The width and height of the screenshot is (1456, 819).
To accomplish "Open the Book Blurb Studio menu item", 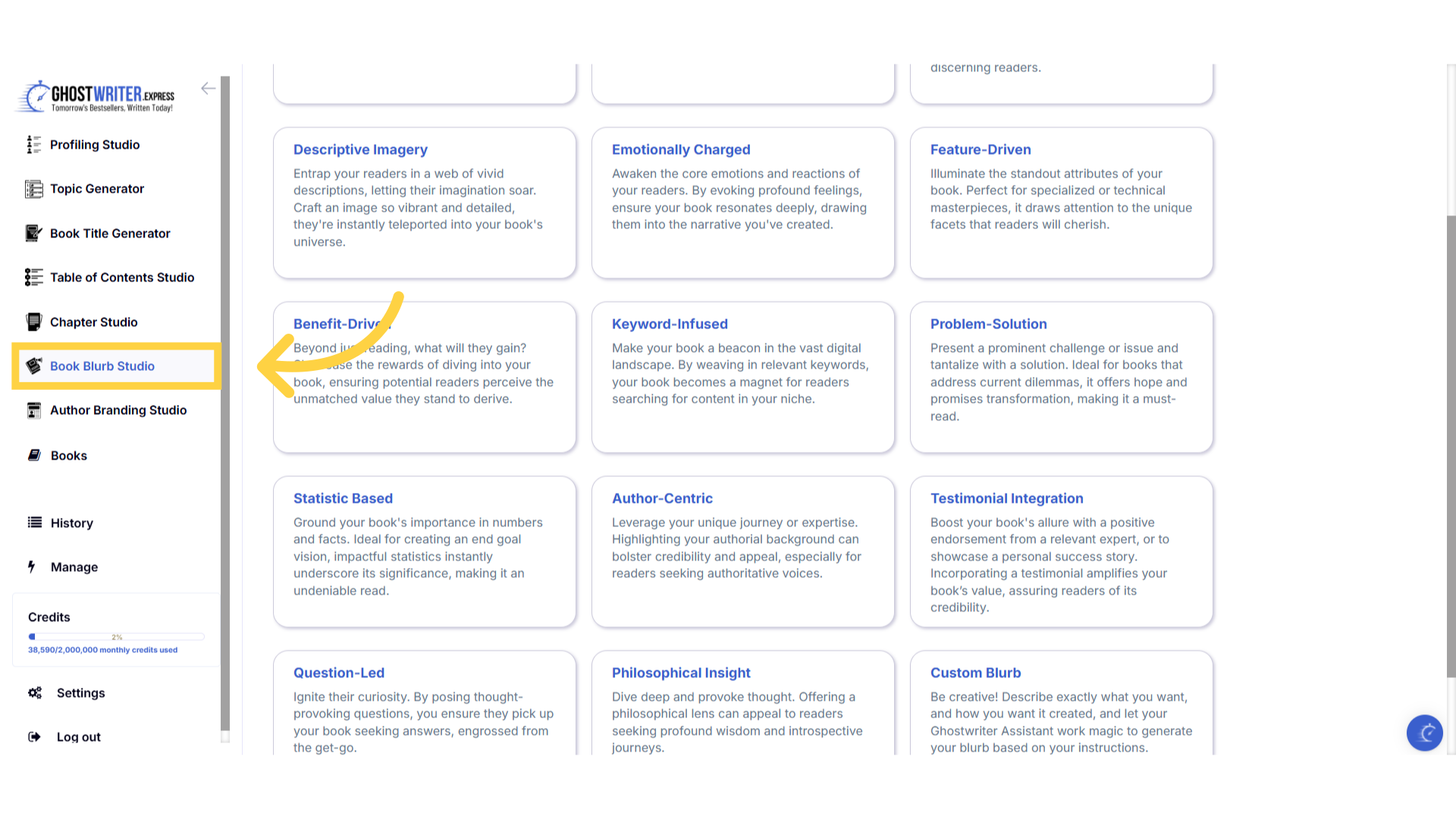I will coord(102,366).
